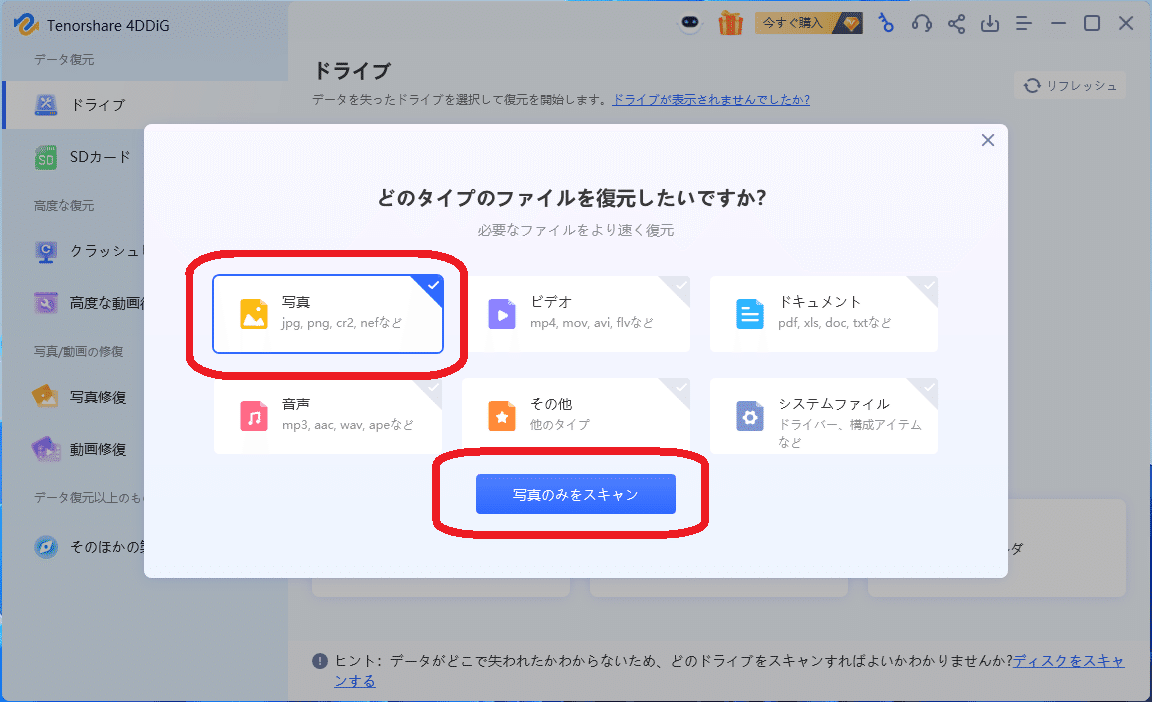
Task: Close the file type selection dialog
Action: pyautogui.click(x=987, y=140)
